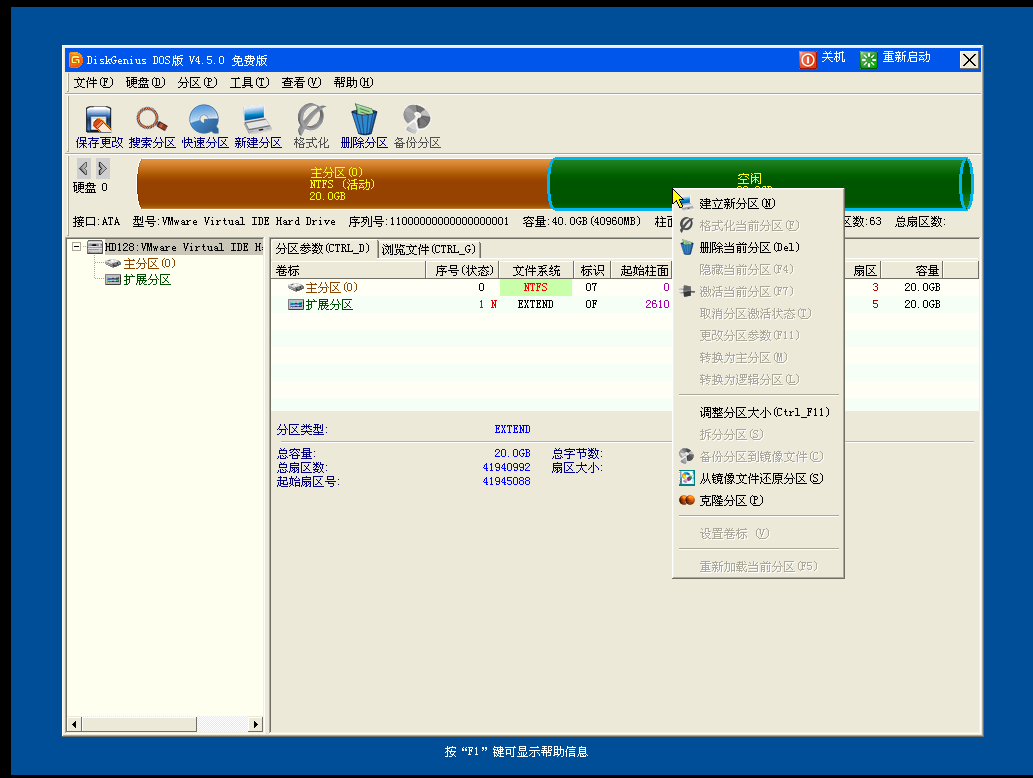Open the 文件(F) menu
The height and width of the screenshot is (778, 1033).
(x=94, y=82)
